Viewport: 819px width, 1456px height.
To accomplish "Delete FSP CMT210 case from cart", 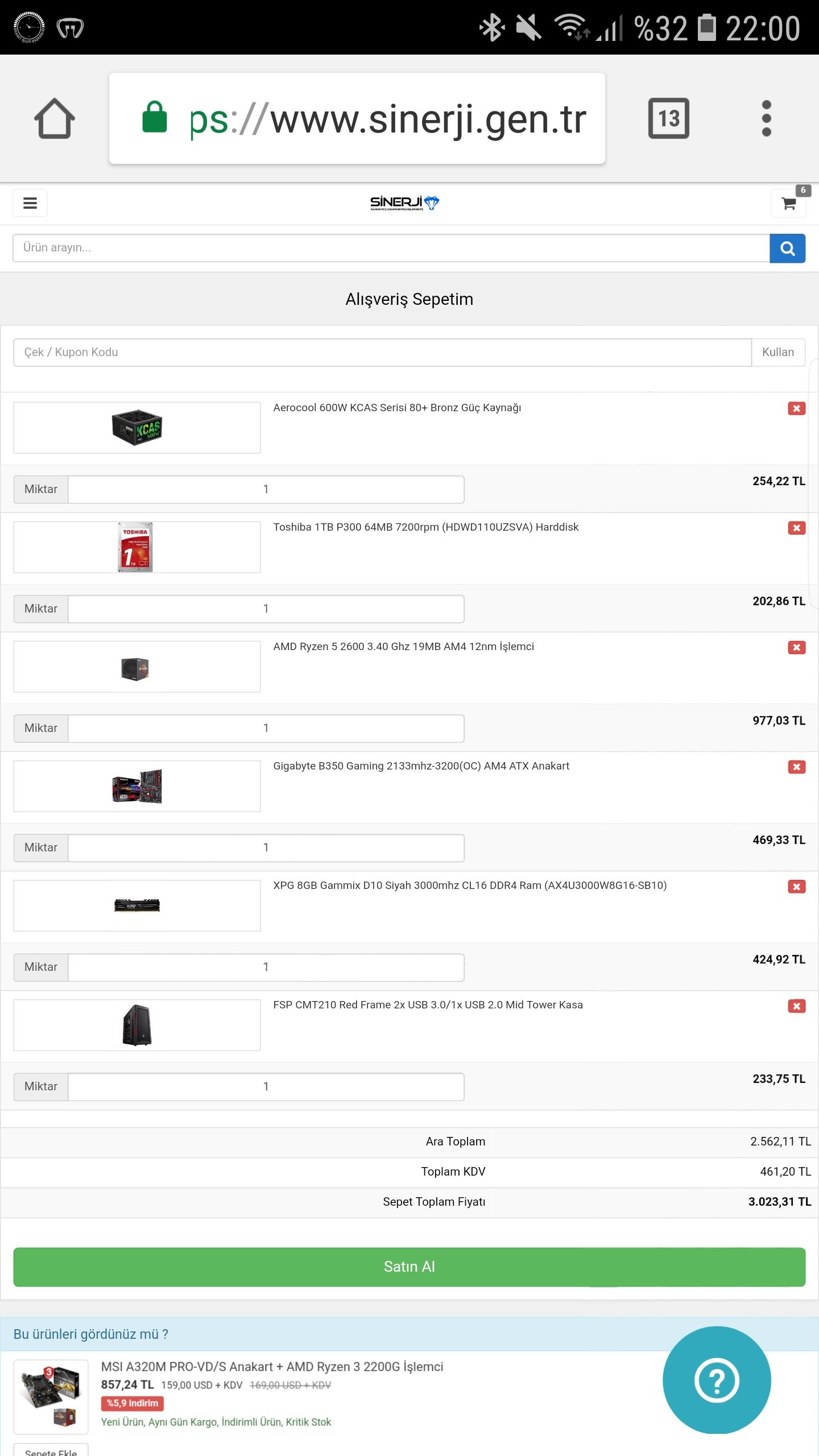I will pyautogui.click(x=796, y=1006).
